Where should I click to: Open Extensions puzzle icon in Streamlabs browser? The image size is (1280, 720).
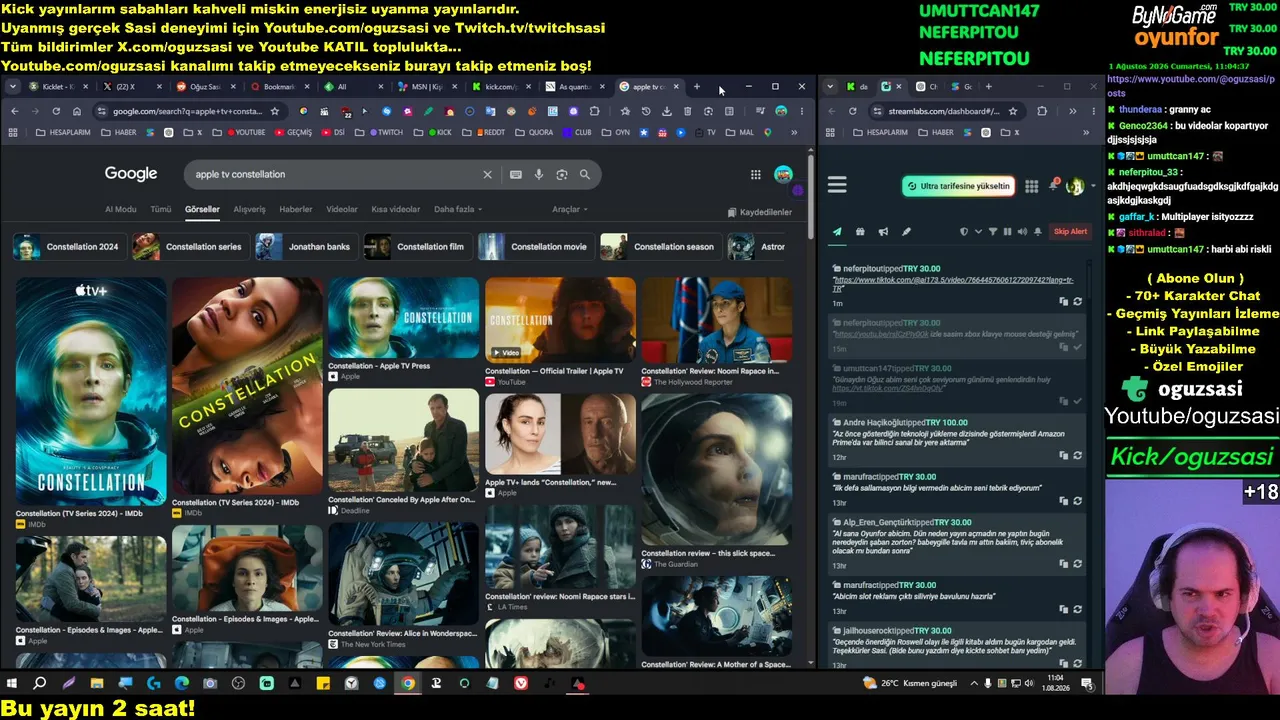point(1042,111)
